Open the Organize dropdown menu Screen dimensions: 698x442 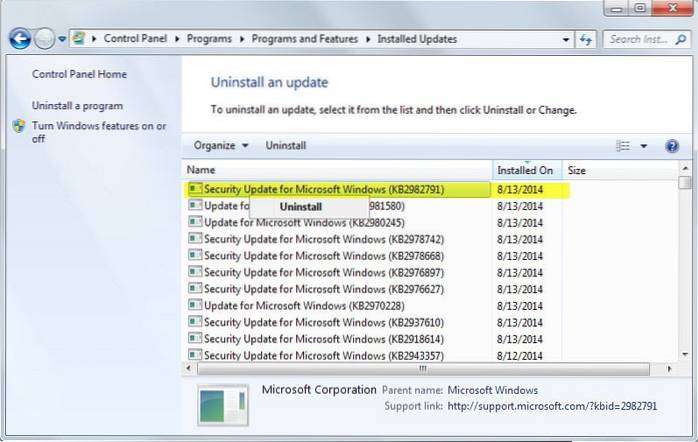[x=221, y=146]
